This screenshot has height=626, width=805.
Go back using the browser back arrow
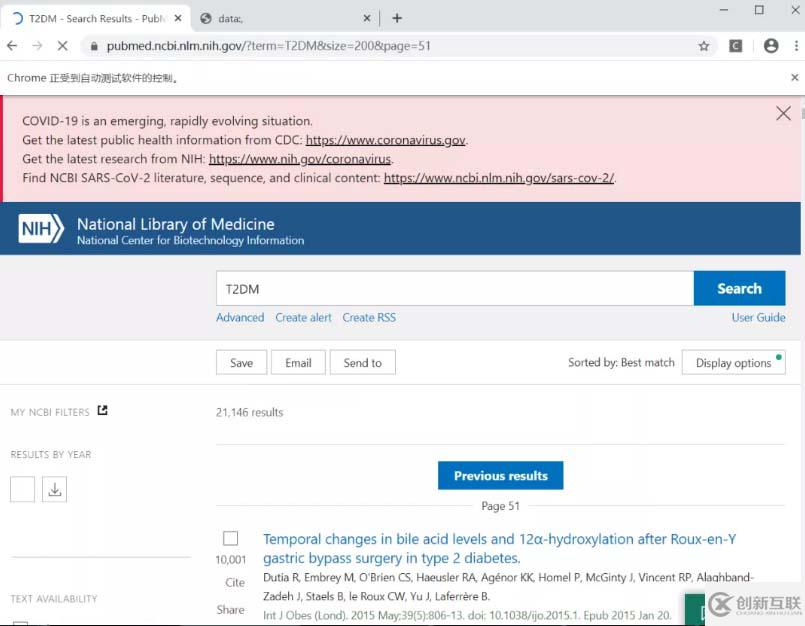click(11, 45)
